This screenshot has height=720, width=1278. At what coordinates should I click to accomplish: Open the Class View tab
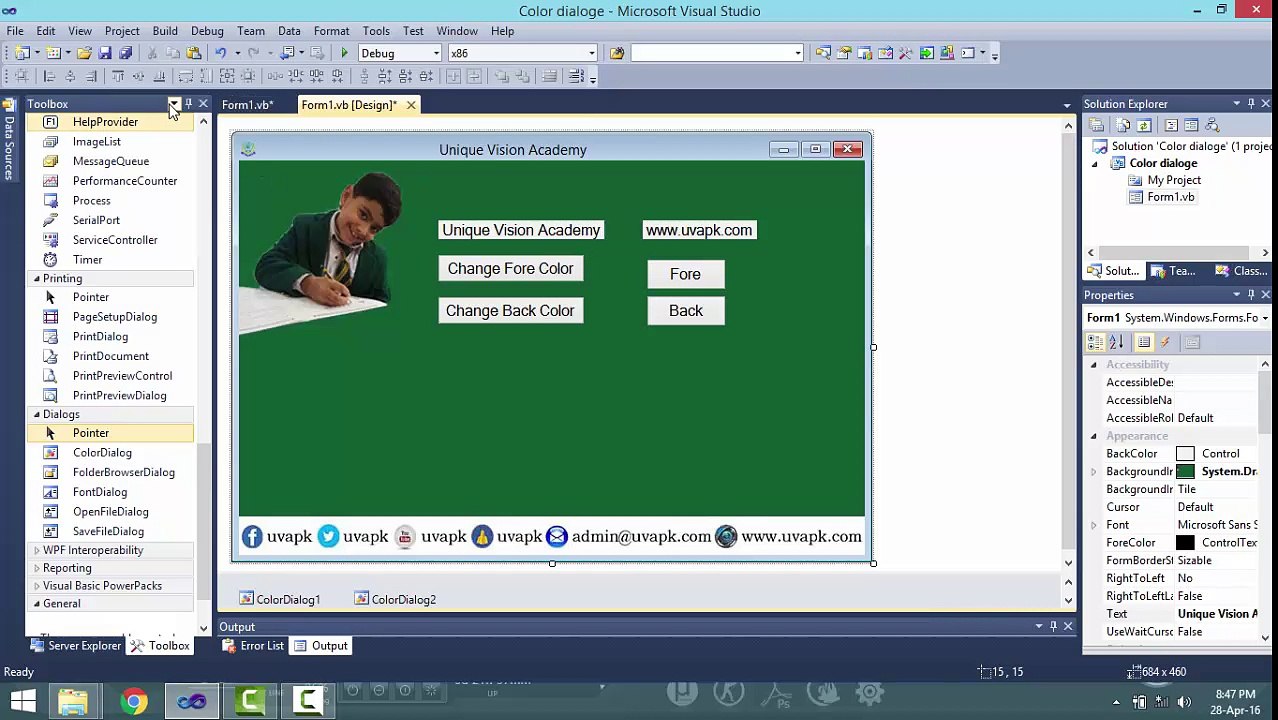pyautogui.click(x=1243, y=271)
